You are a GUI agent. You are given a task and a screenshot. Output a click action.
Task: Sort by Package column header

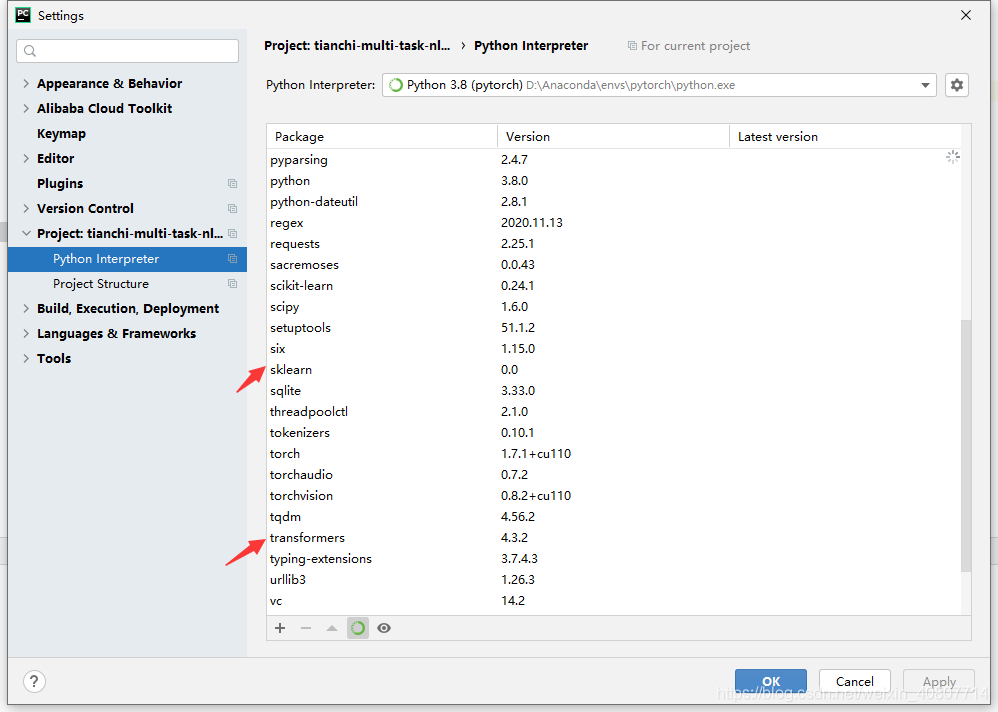coord(382,136)
